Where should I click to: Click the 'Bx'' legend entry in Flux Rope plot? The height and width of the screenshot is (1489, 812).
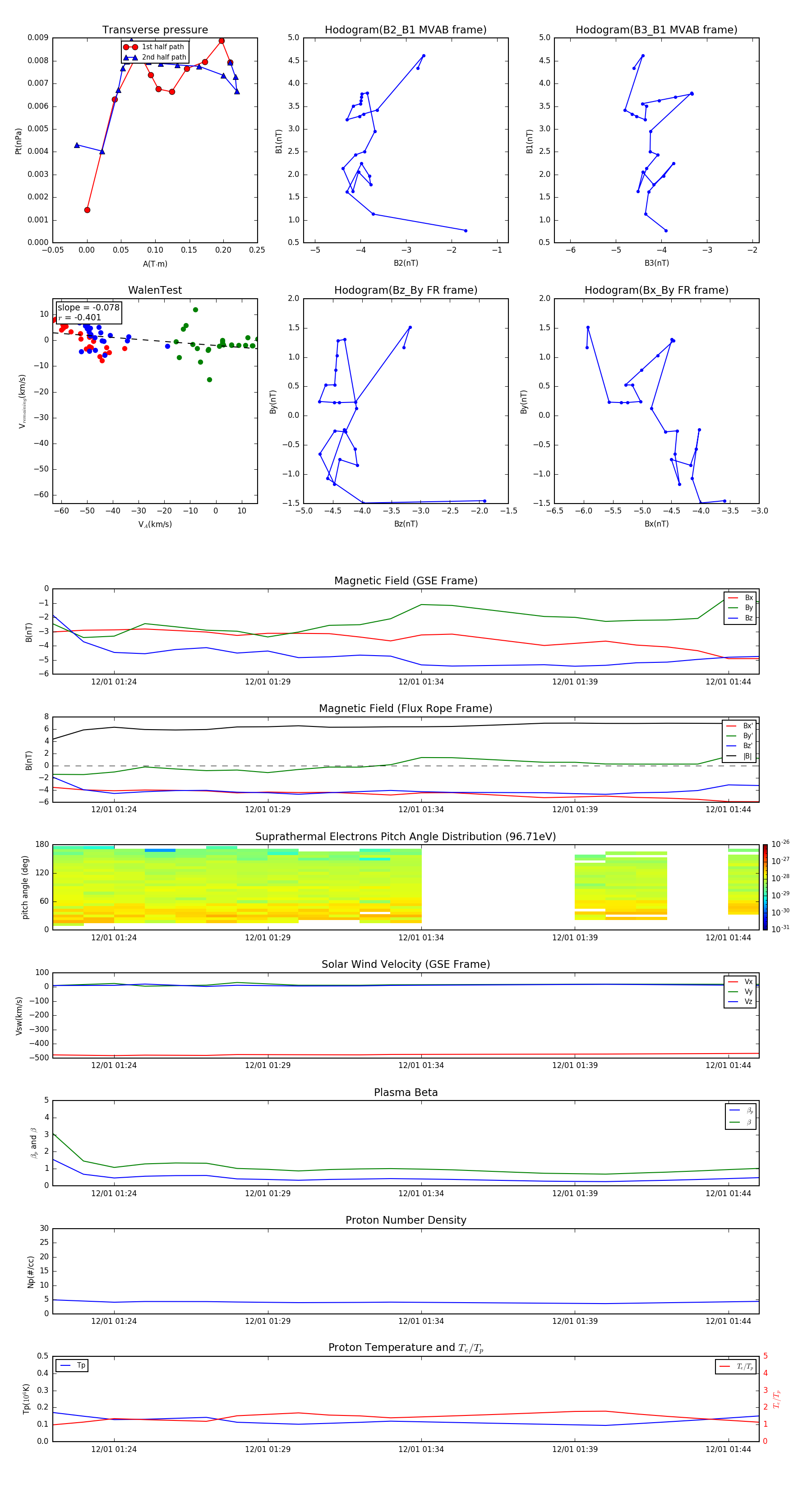click(740, 726)
